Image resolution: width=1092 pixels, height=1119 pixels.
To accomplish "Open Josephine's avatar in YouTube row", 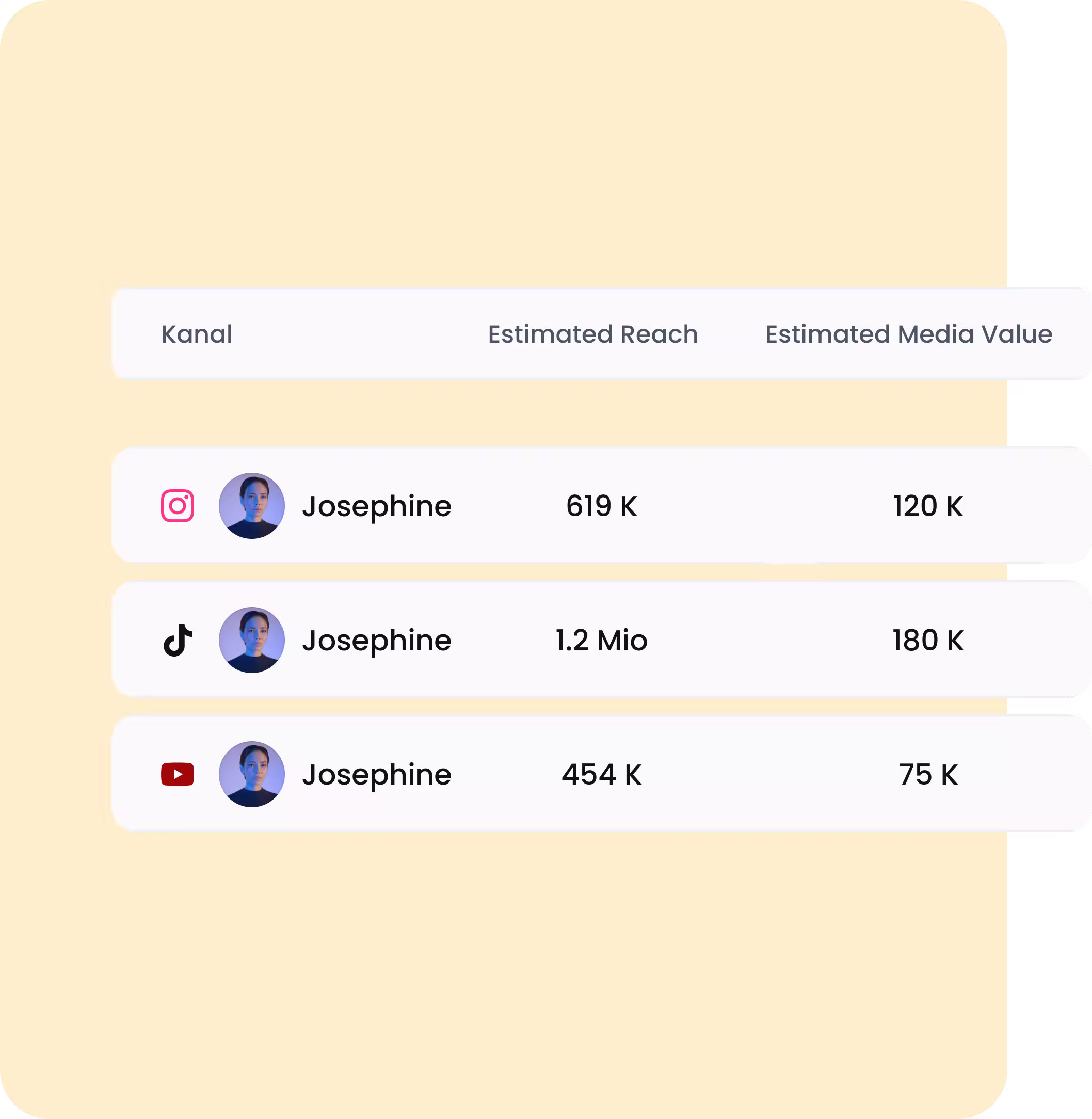I will pos(252,774).
